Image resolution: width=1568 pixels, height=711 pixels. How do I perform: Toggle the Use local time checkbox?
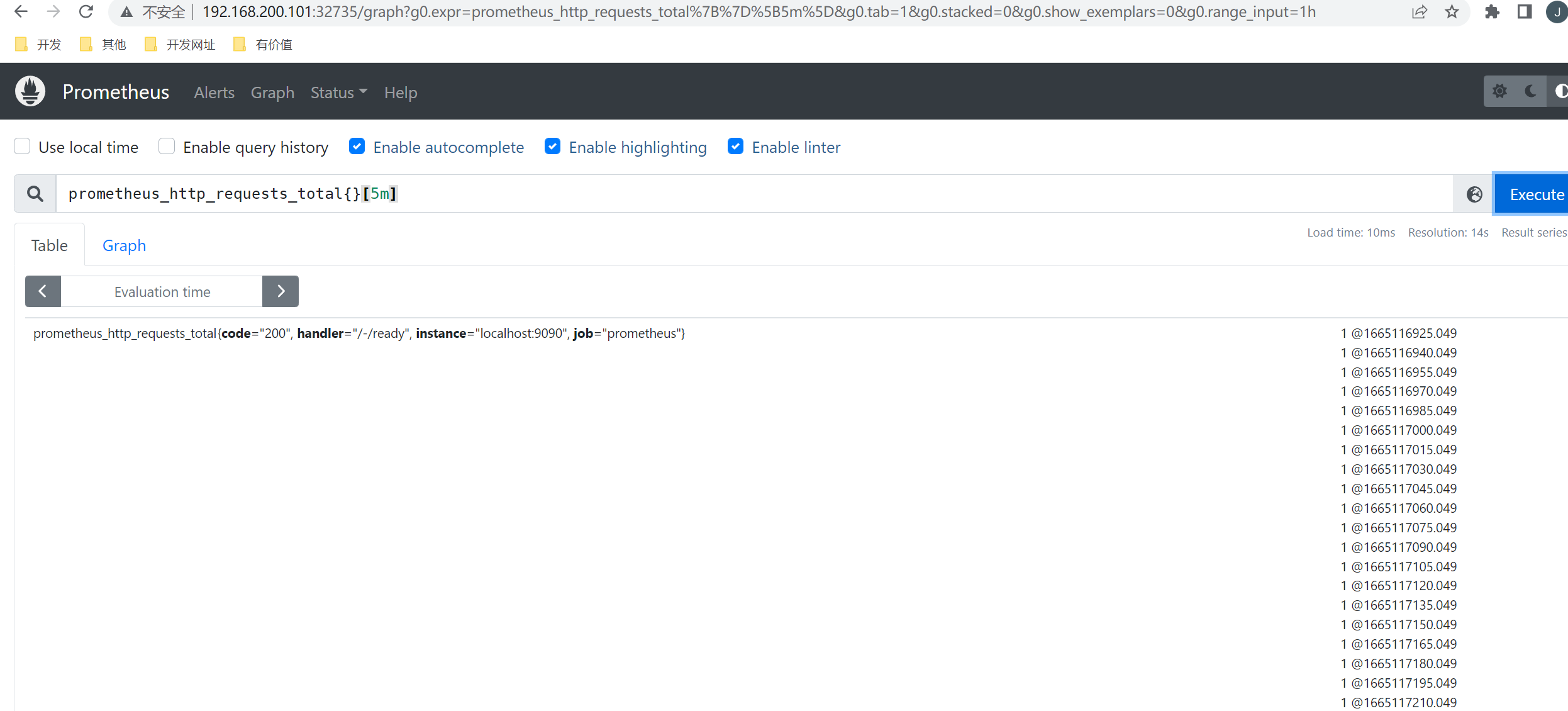[22, 147]
